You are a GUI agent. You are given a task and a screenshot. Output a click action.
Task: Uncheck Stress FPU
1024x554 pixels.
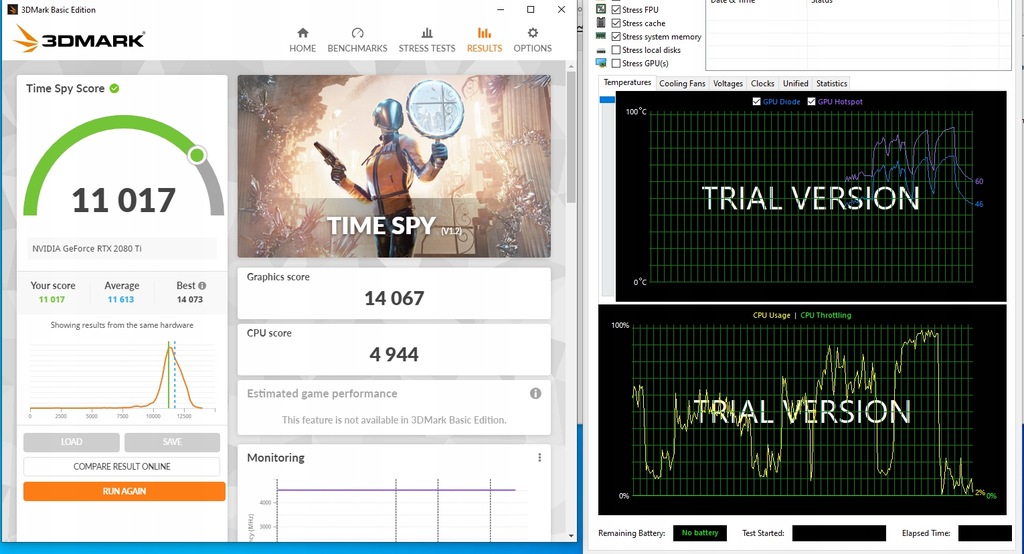tap(616, 10)
